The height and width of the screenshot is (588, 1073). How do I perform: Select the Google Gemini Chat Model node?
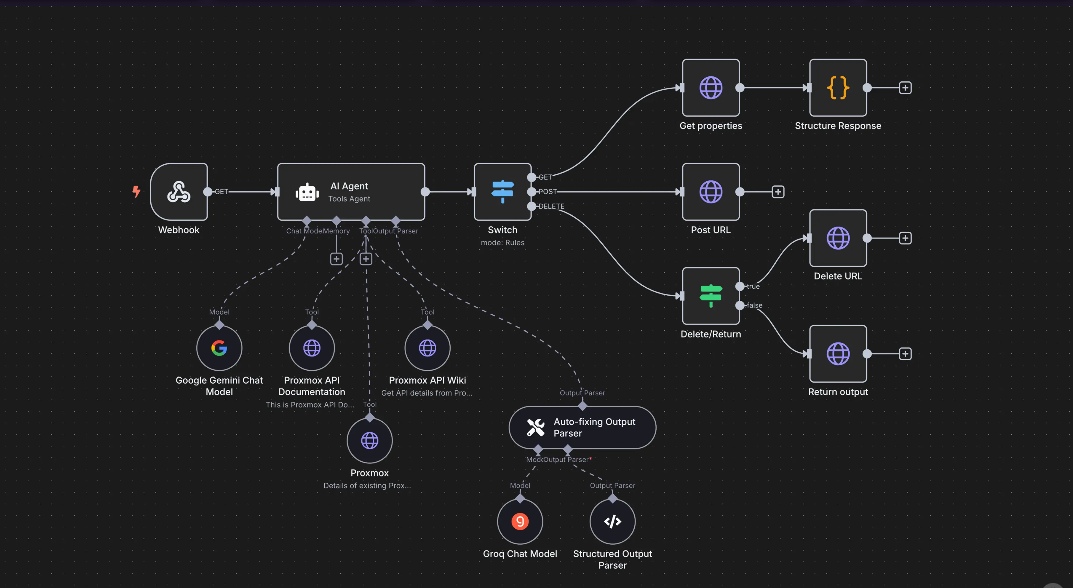[219, 348]
